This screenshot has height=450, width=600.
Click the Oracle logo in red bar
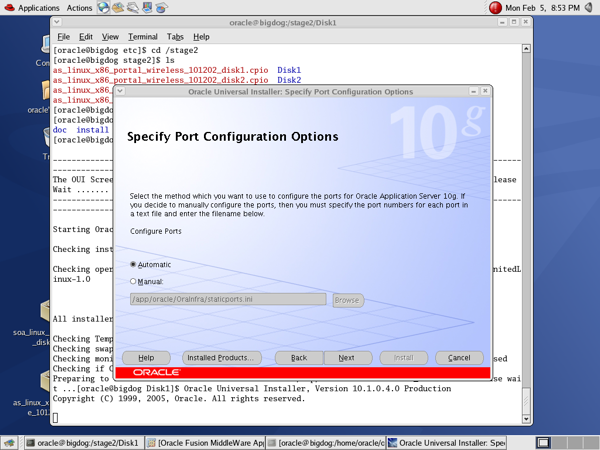[157, 372]
